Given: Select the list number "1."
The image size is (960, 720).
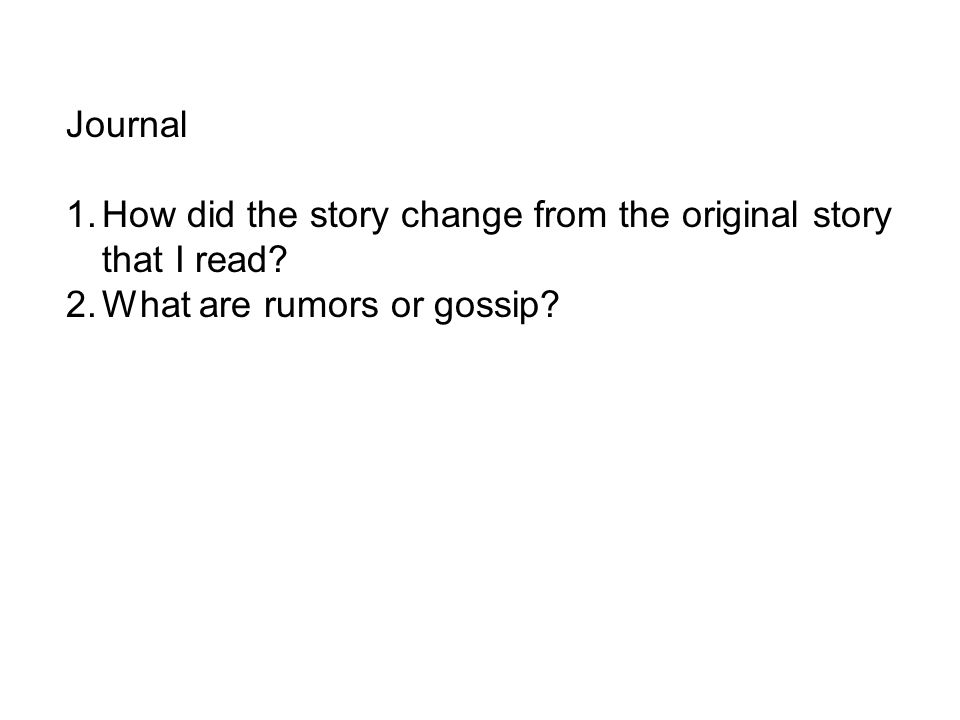Looking at the screenshot, I should tap(81, 215).
